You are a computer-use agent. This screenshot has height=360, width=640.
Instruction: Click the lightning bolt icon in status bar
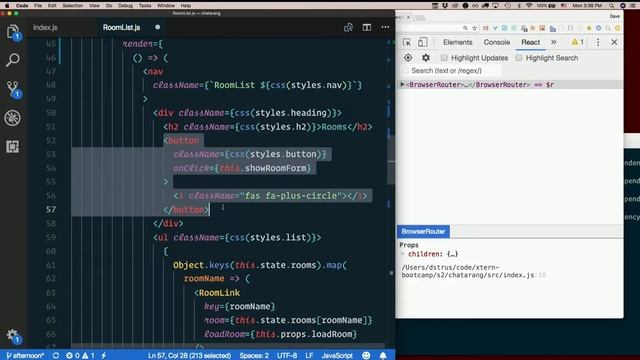coord(104,356)
